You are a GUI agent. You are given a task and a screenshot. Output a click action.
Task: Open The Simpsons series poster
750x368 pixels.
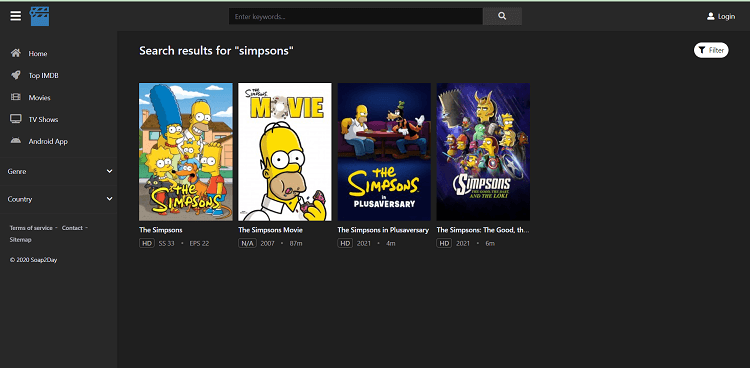(186, 152)
